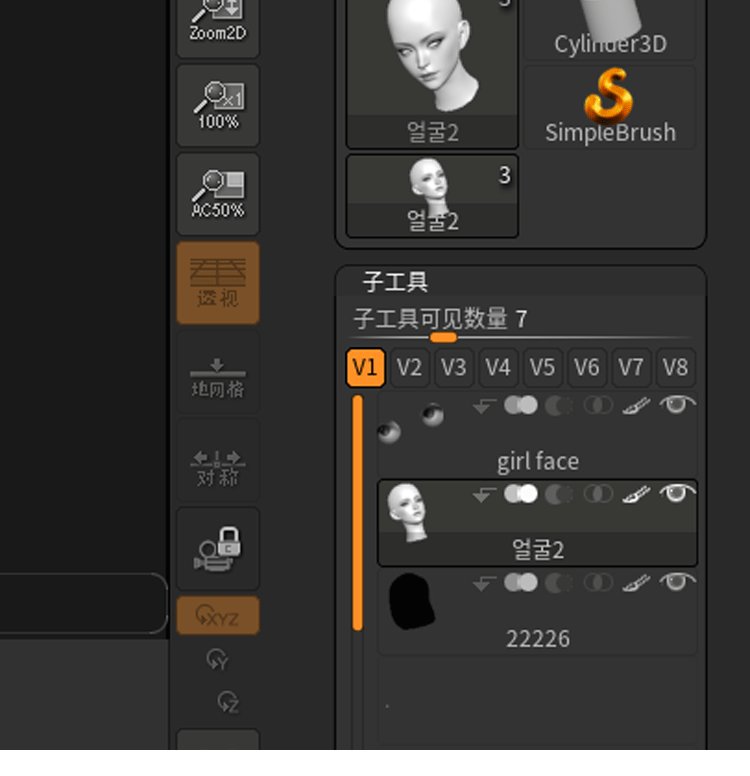750x776 pixels.
Task: Switch to visibility set V1
Action: pyautogui.click(x=365, y=368)
